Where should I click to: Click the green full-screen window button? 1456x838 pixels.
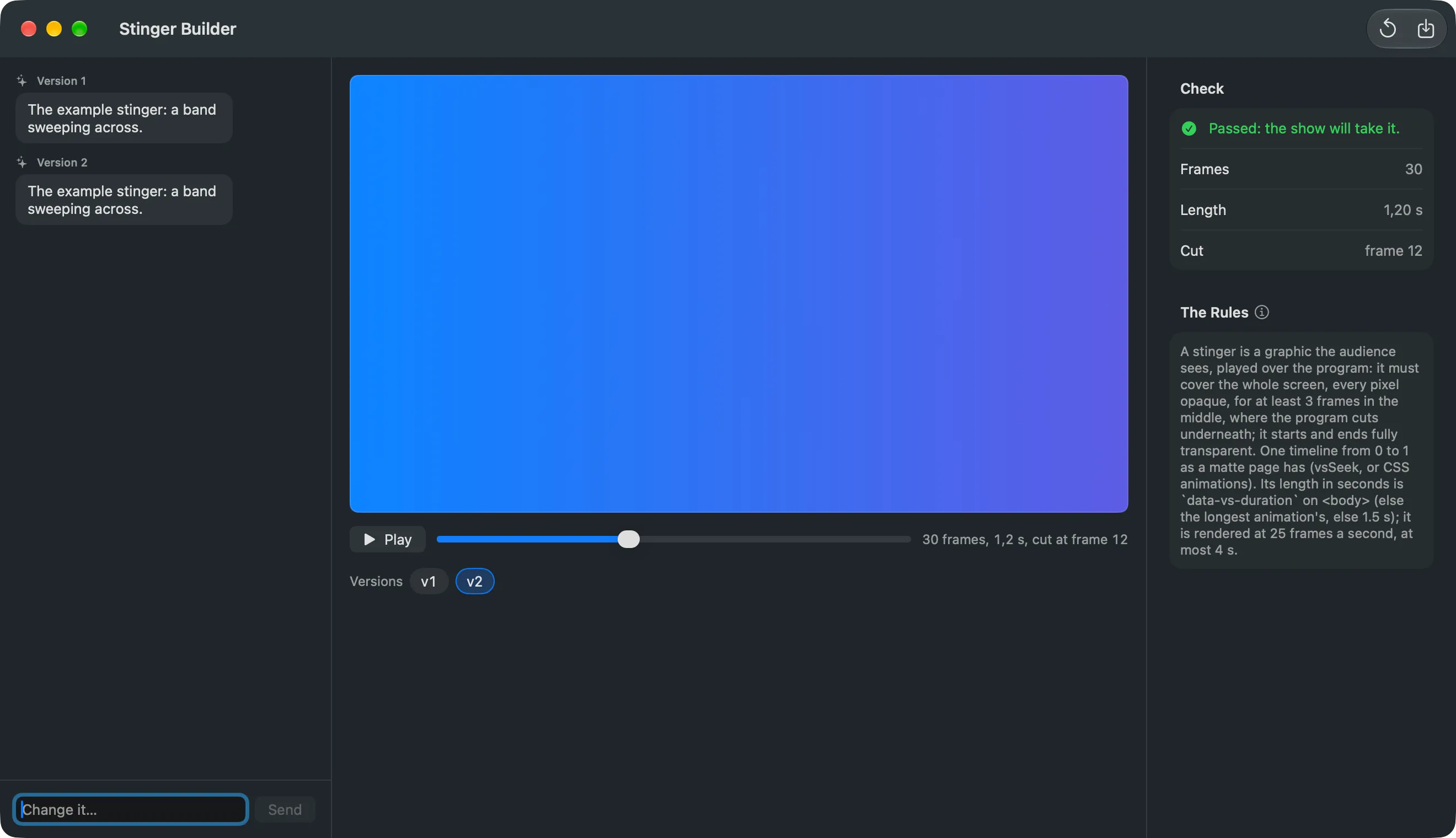79,29
